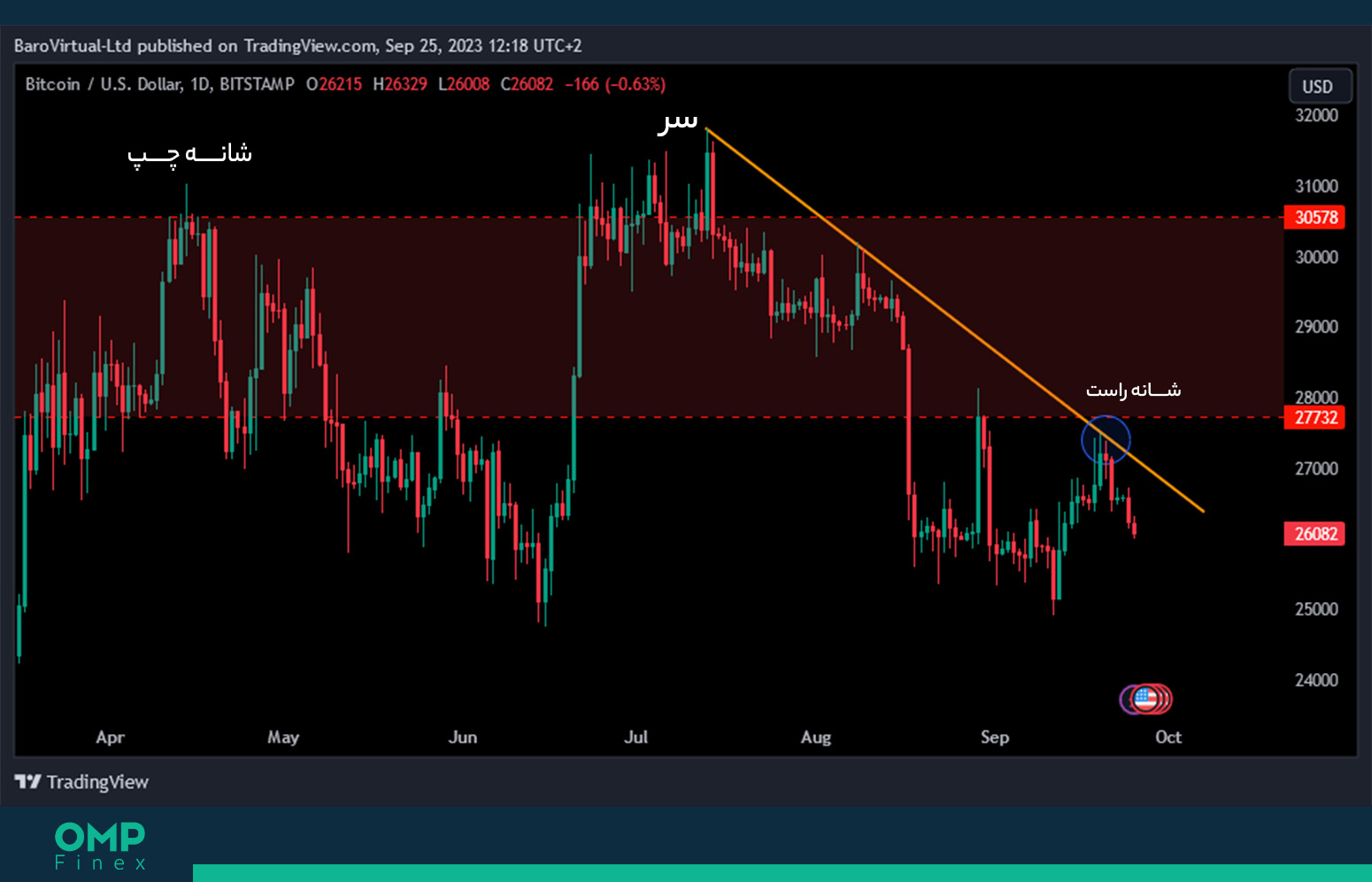The image size is (1372, 882).
Task: Select the 27732 red price label
Action: point(1314,417)
